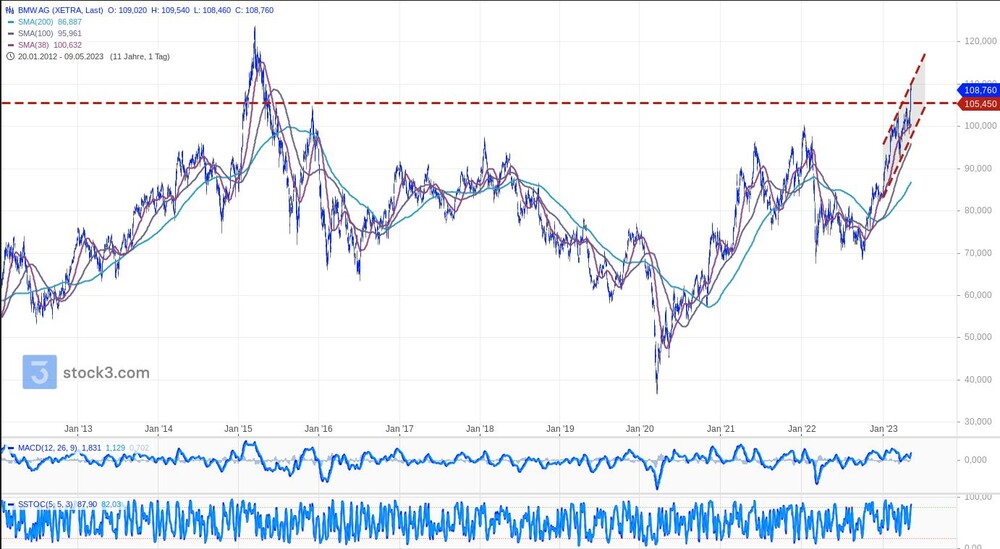Click the Jan '21 time axis label
The width and height of the screenshot is (1000, 549).
(x=721, y=428)
